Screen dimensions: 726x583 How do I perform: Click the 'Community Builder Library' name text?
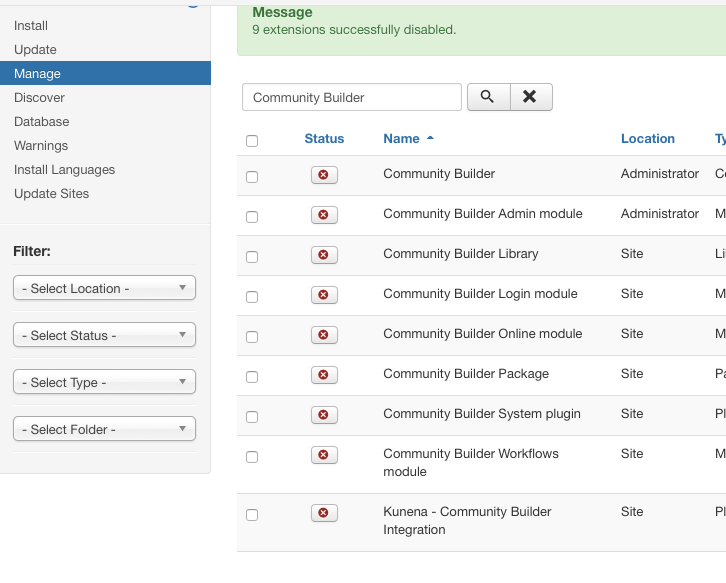[461, 254]
